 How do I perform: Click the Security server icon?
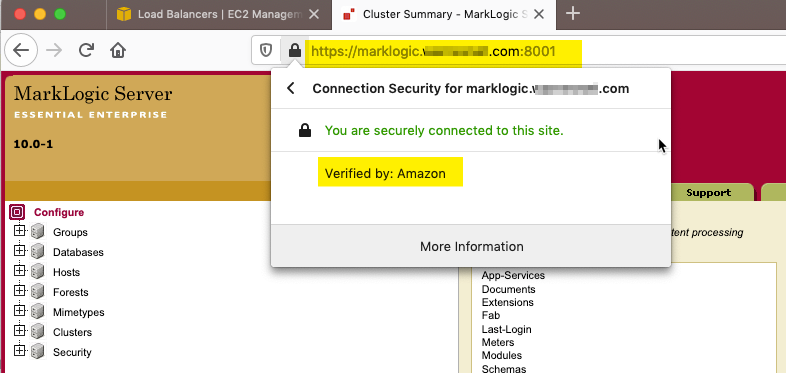pos(37,352)
